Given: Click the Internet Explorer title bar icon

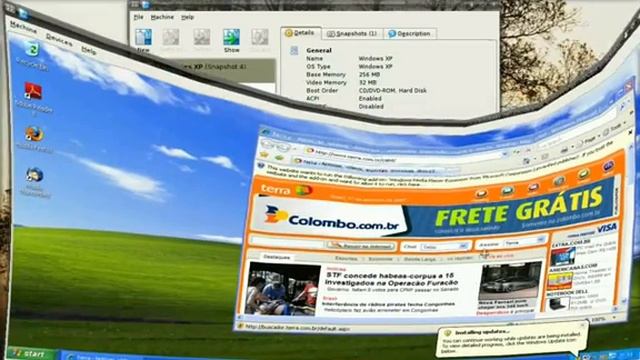Looking at the screenshot, I should pos(266,132).
